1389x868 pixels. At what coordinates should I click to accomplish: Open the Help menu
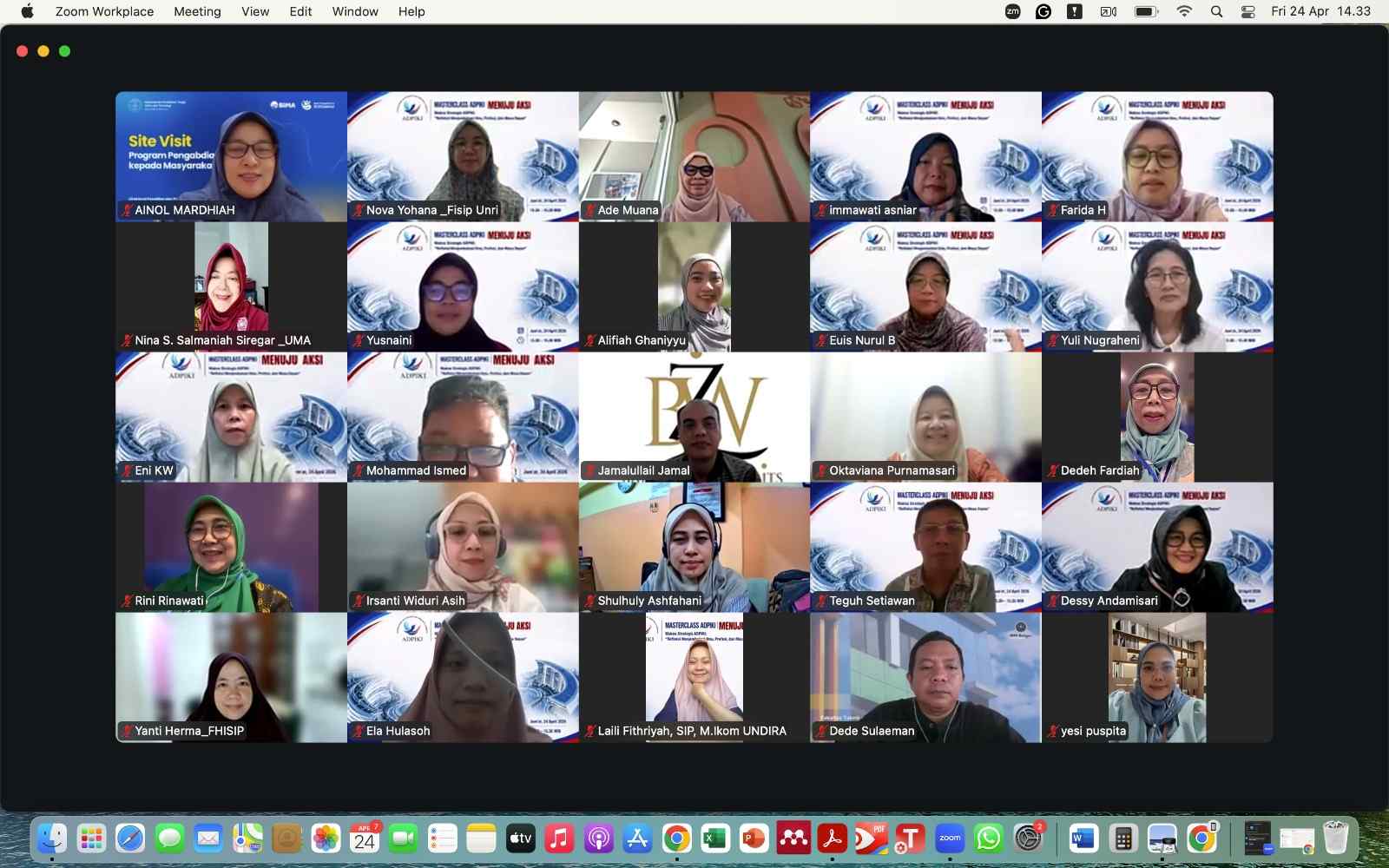(x=411, y=11)
